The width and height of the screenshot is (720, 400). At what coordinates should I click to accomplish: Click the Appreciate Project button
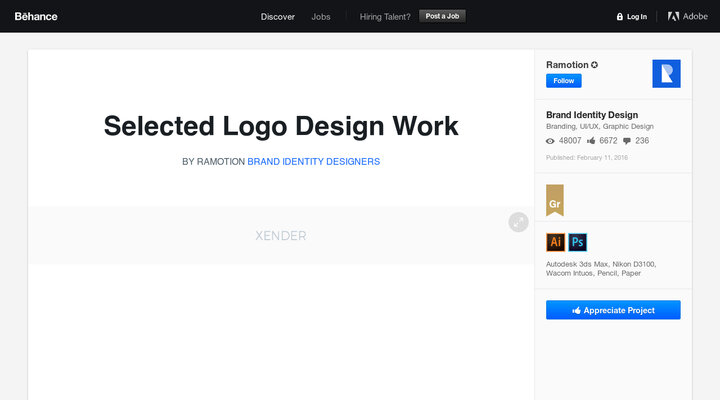click(613, 310)
